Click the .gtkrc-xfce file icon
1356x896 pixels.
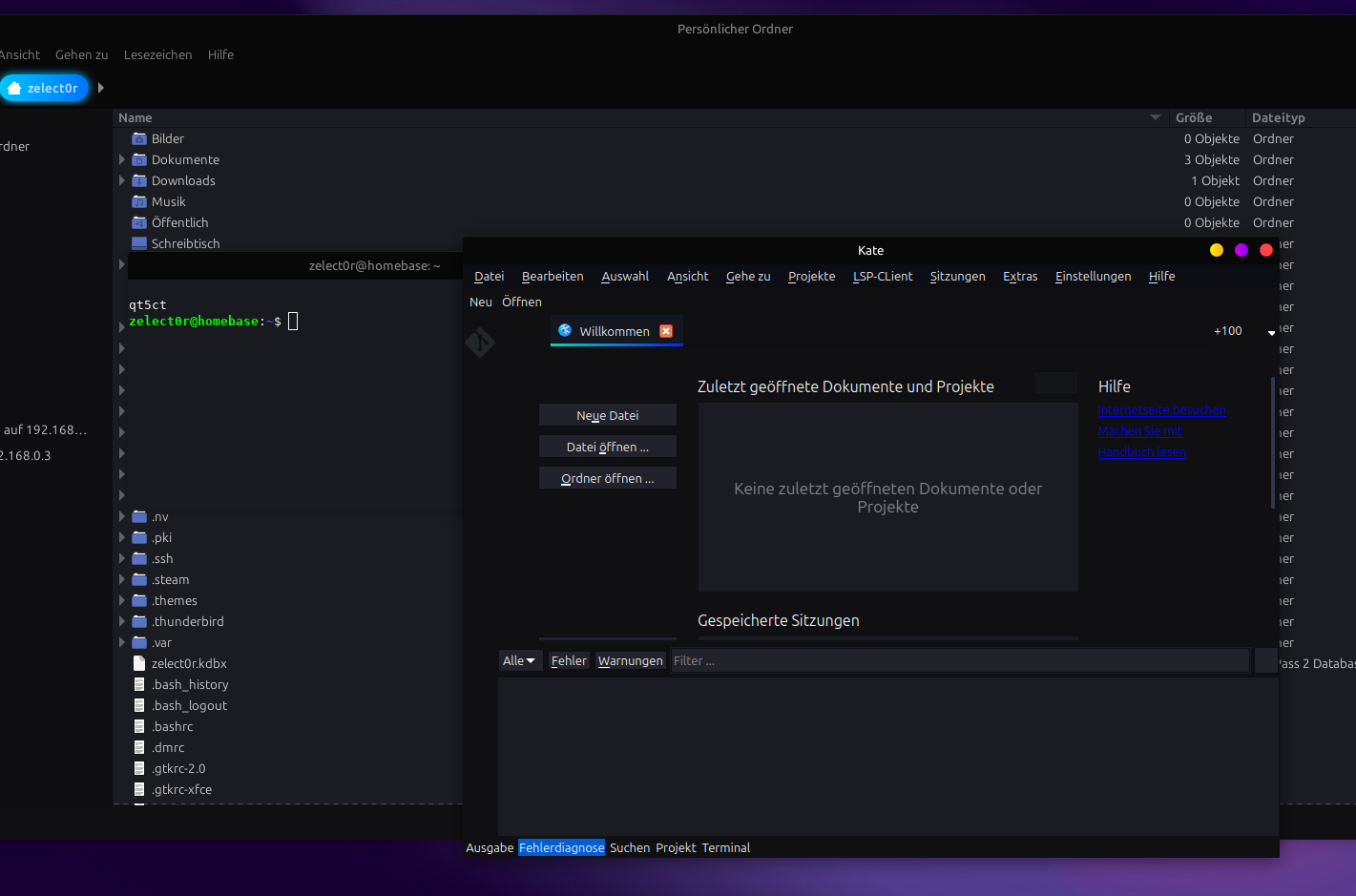(x=139, y=789)
